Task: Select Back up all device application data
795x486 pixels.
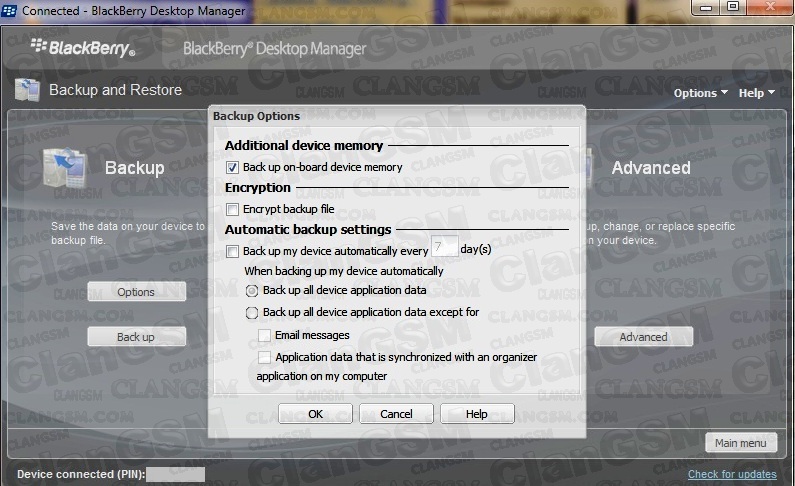Action: pyautogui.click(x=252, y=291)
